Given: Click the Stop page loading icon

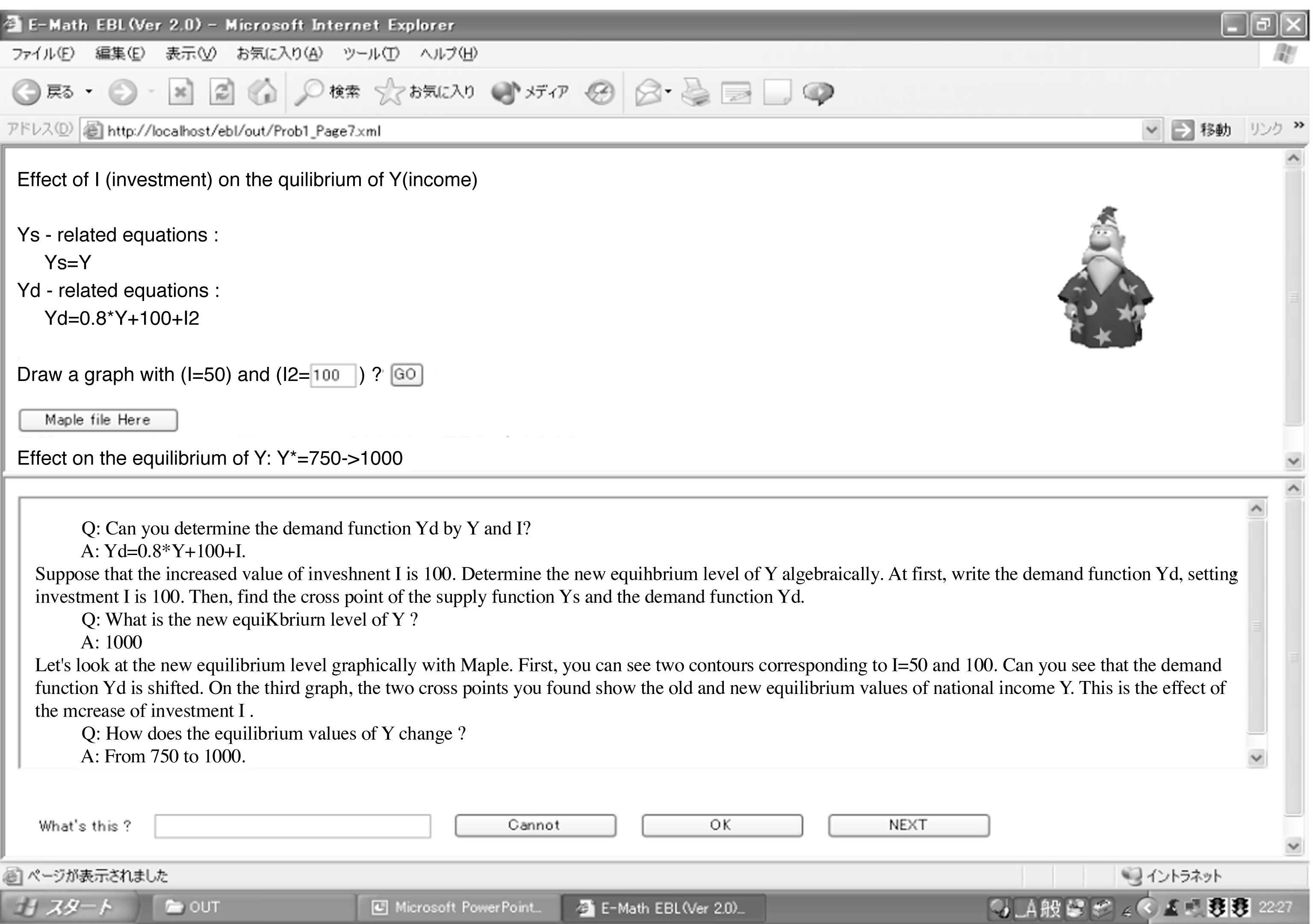Looking at the screenshot, I should coord(180,92).
